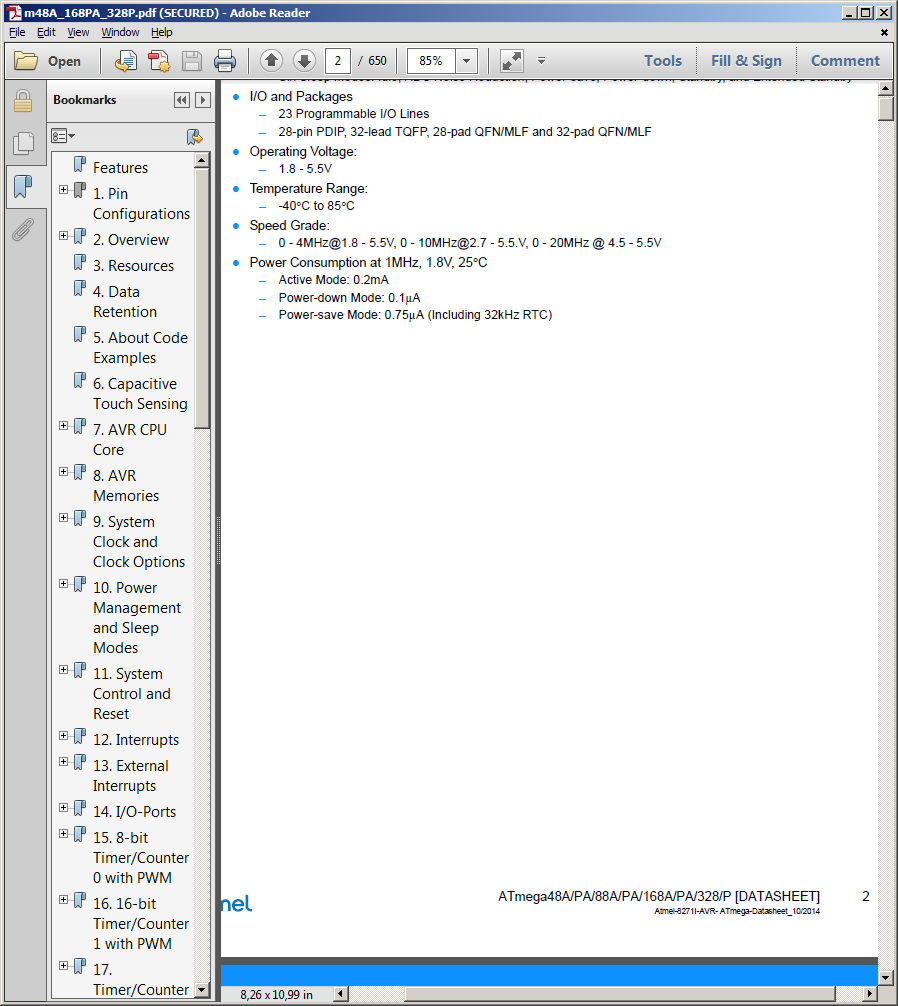This screenshot has height=1006, width=898.
Task: Click the 12. Interrupts bookmark icon
Action: (80, 736)
